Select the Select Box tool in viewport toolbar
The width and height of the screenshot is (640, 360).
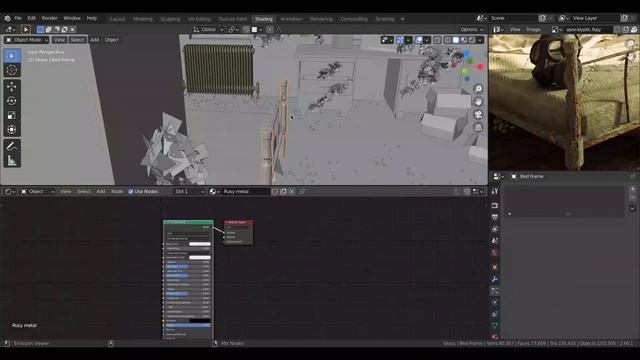pyautogui.click(x=12, y=56)
